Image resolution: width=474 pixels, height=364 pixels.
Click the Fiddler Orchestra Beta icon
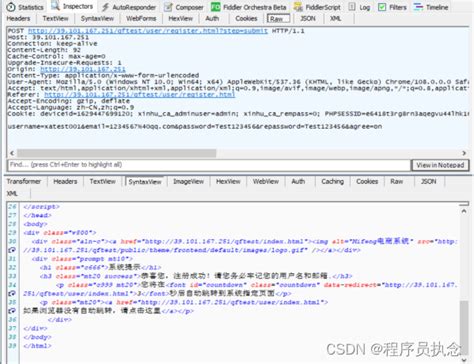216,7
